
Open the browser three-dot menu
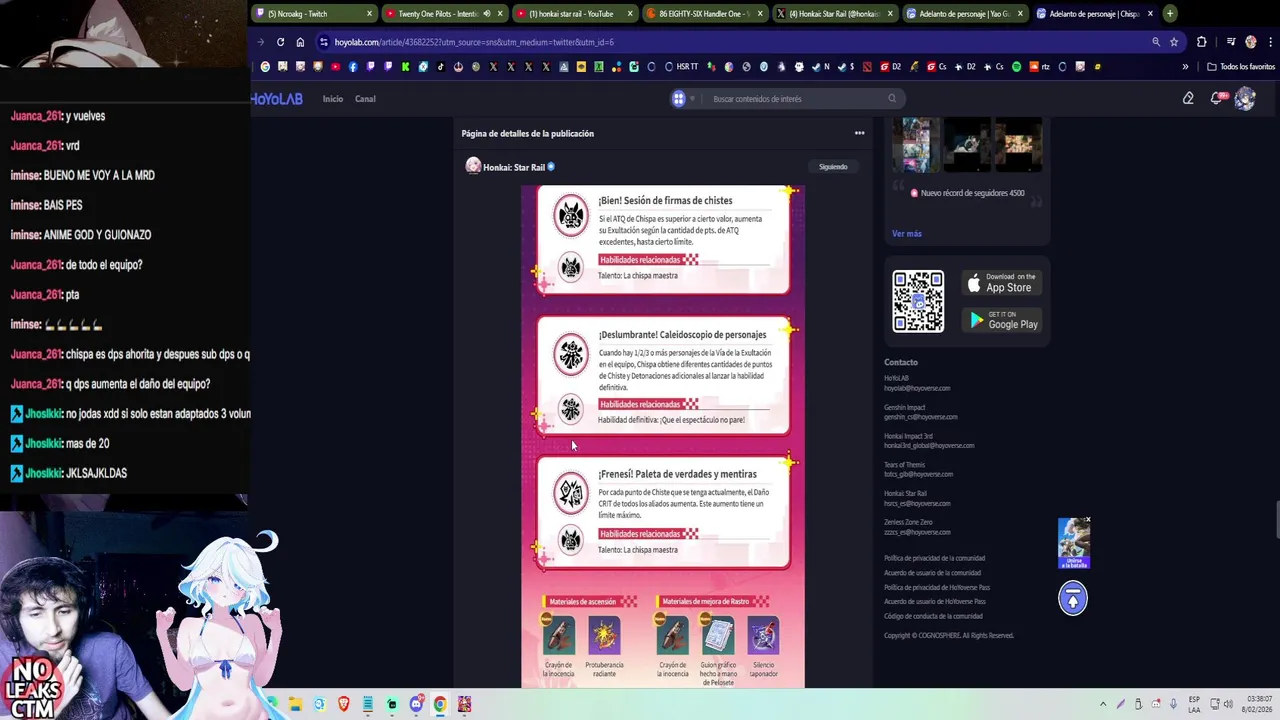point(1270,42)
